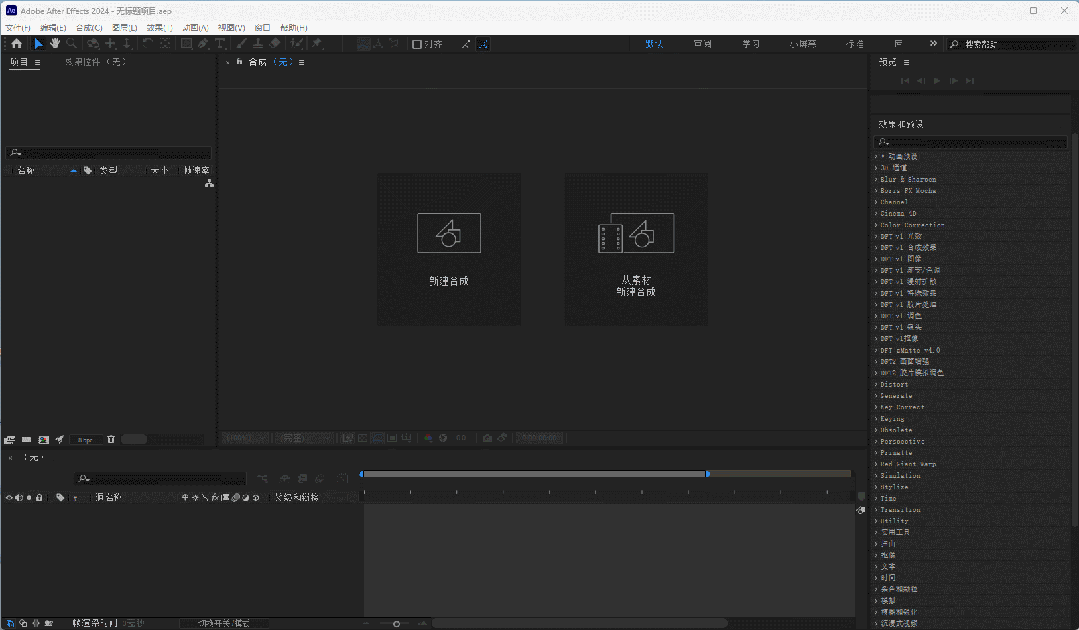The height and width of the screenshot is (630, 1079).
Task: Toggle the video eye column header
Action: tap(9, 497)
